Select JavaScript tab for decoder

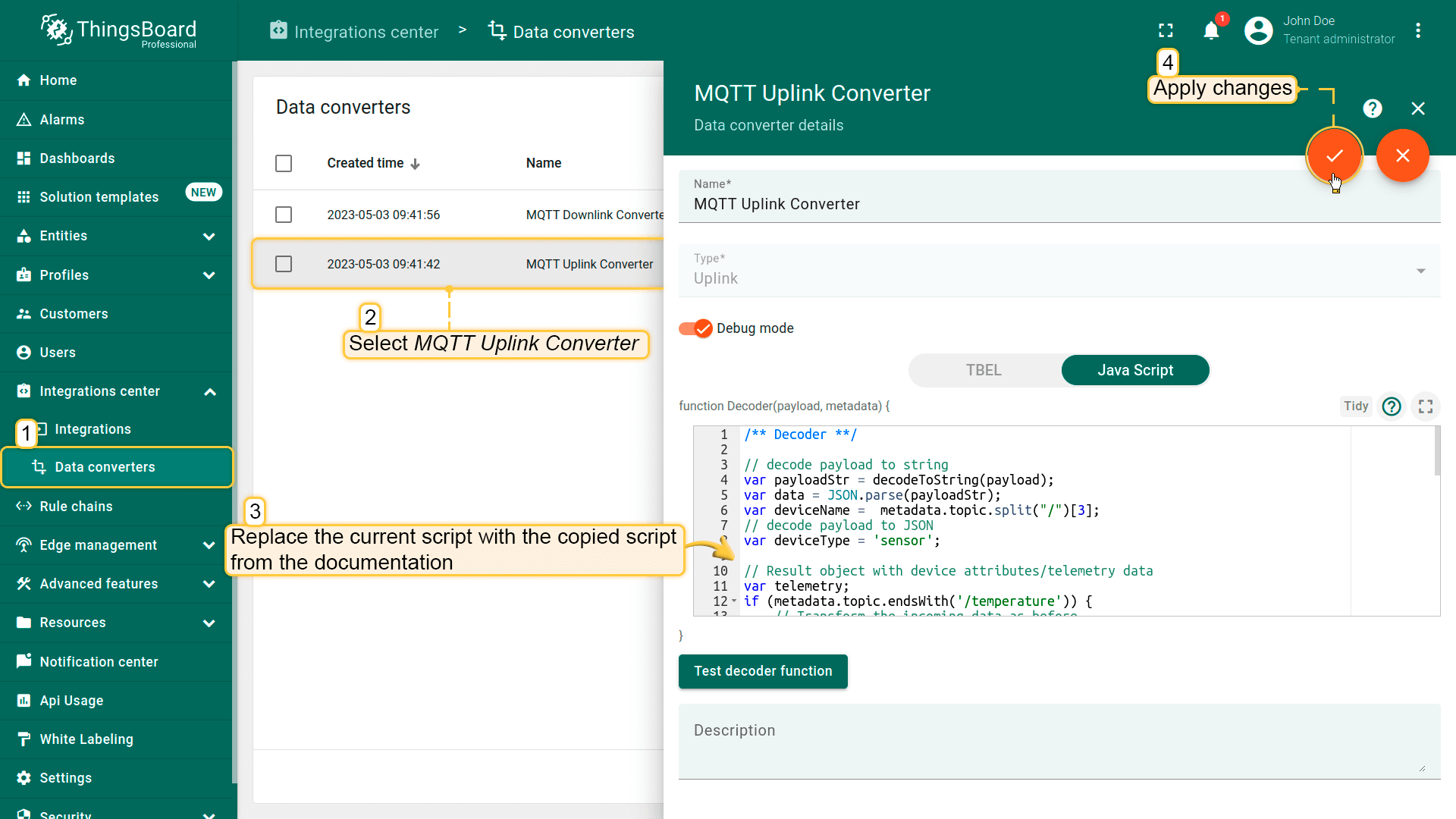pyautogui.click(x=1135, y=369)
